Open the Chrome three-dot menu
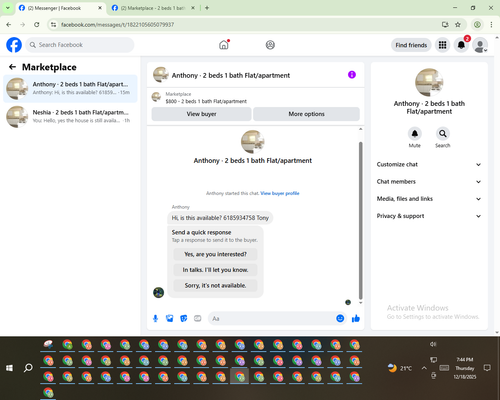This screenshot has height=400, width=500. click(491, 25)
